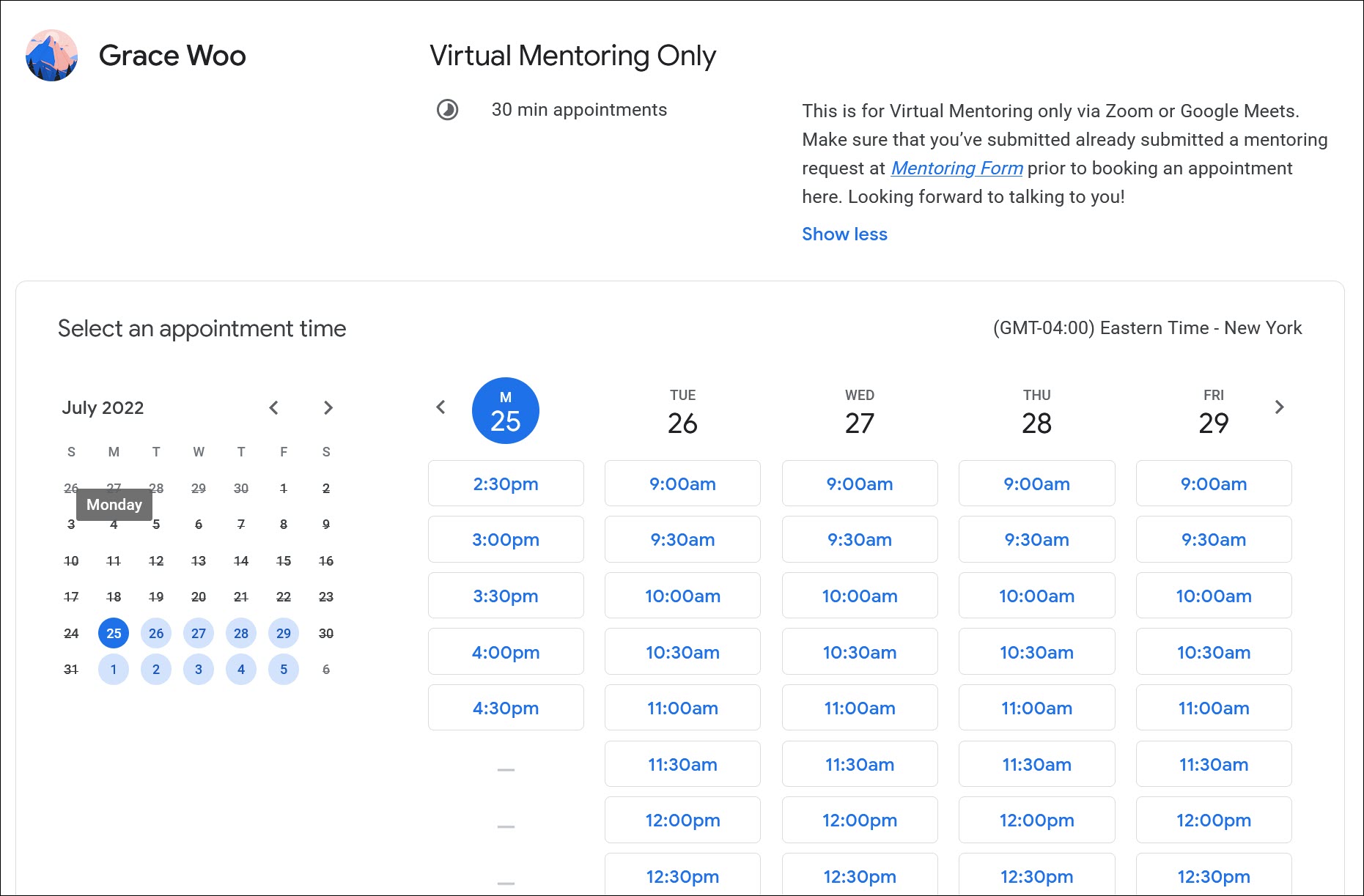
Task: Navigate to August using the next month arrow
Action: coord(328,407)
